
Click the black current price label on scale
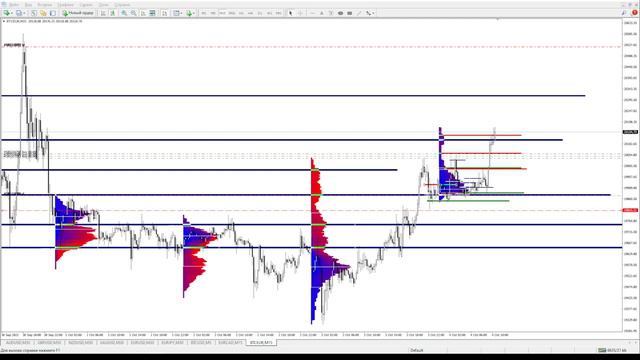(x=630, y=132)
